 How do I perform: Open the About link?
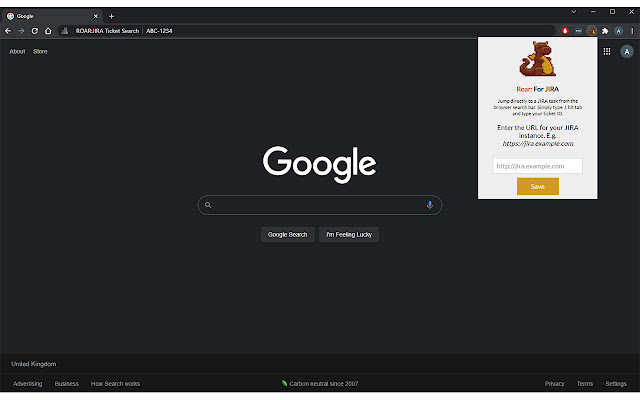tap(17, 51)
